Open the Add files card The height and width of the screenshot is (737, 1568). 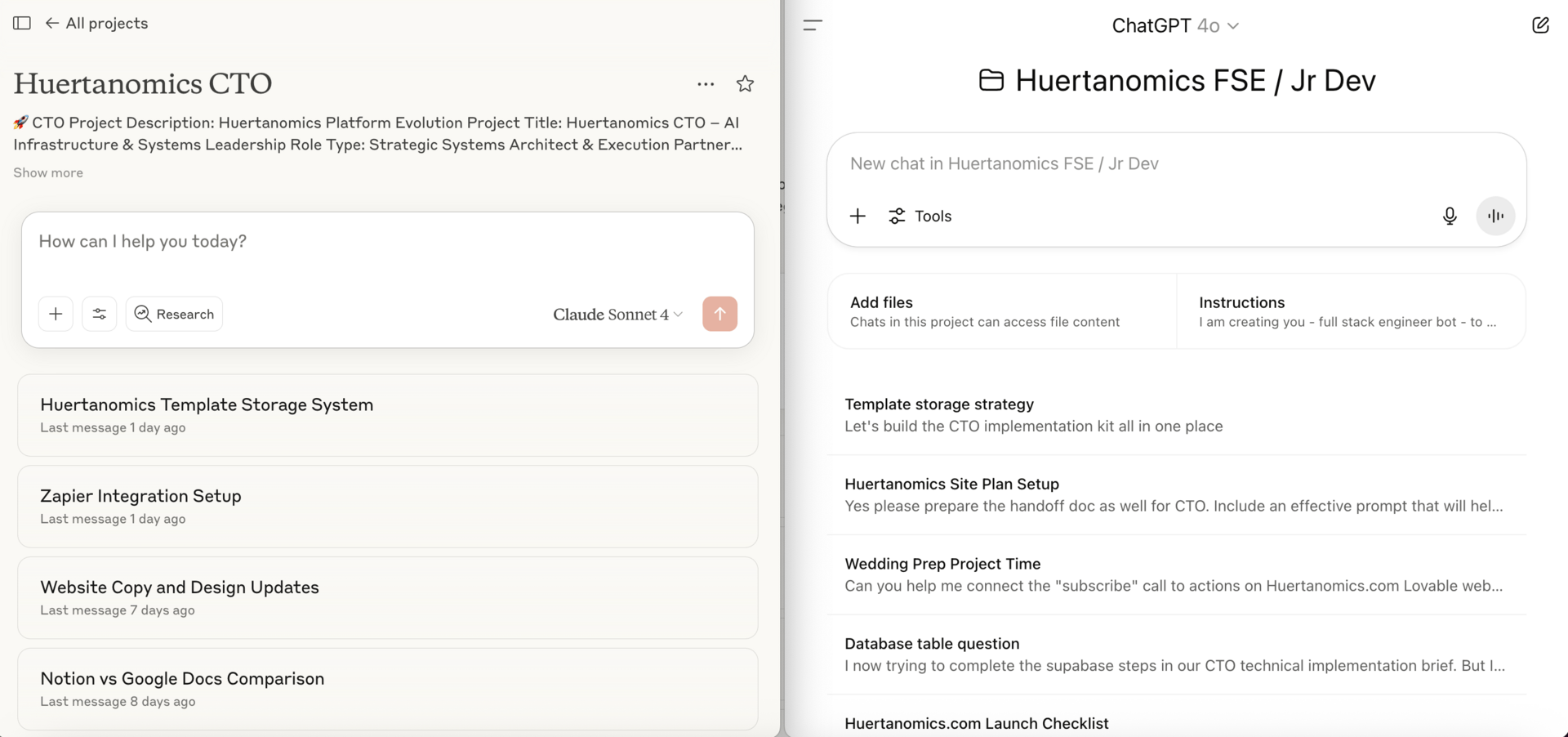point(1002,311)
